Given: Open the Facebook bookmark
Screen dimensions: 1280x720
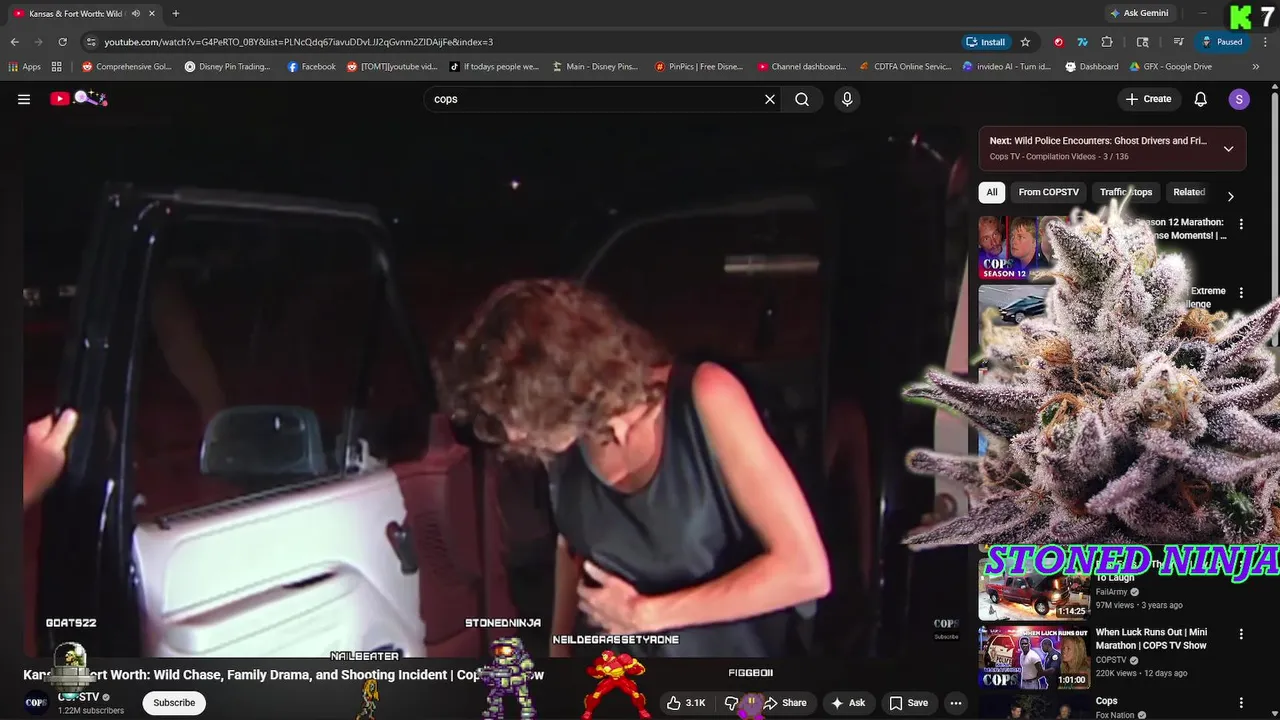Looking at the screenshot, I should 312,67.
